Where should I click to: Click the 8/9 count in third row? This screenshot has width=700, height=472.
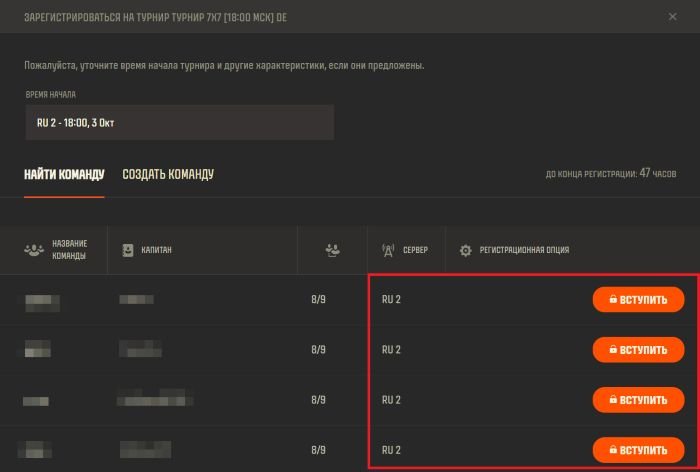[x=318, y=400]
